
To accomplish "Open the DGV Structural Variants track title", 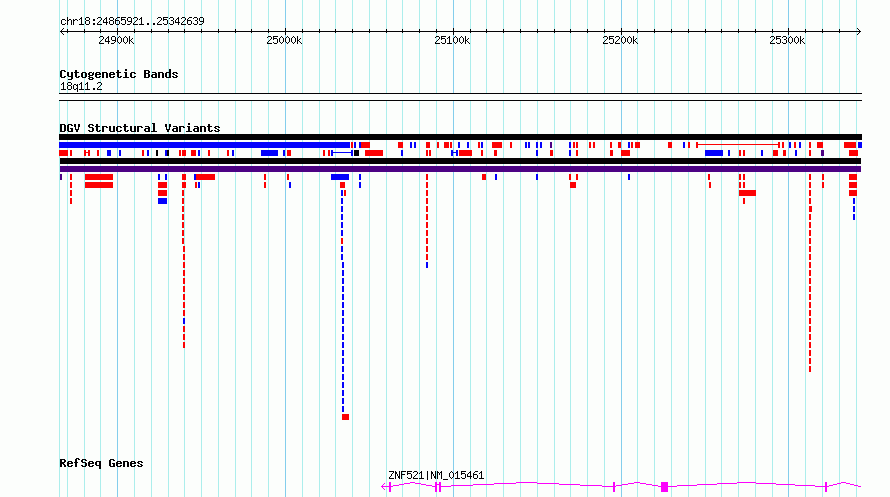I will point(140,128).
